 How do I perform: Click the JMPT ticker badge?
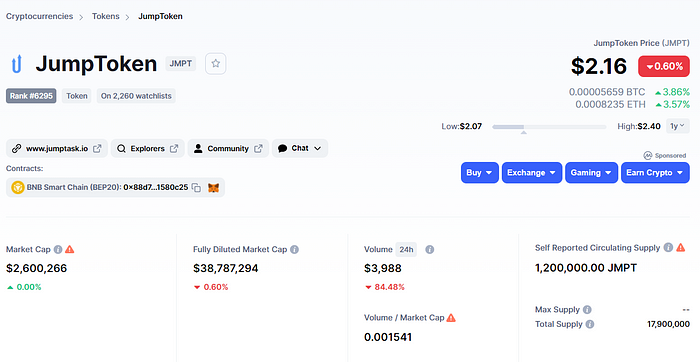[180, 64]
